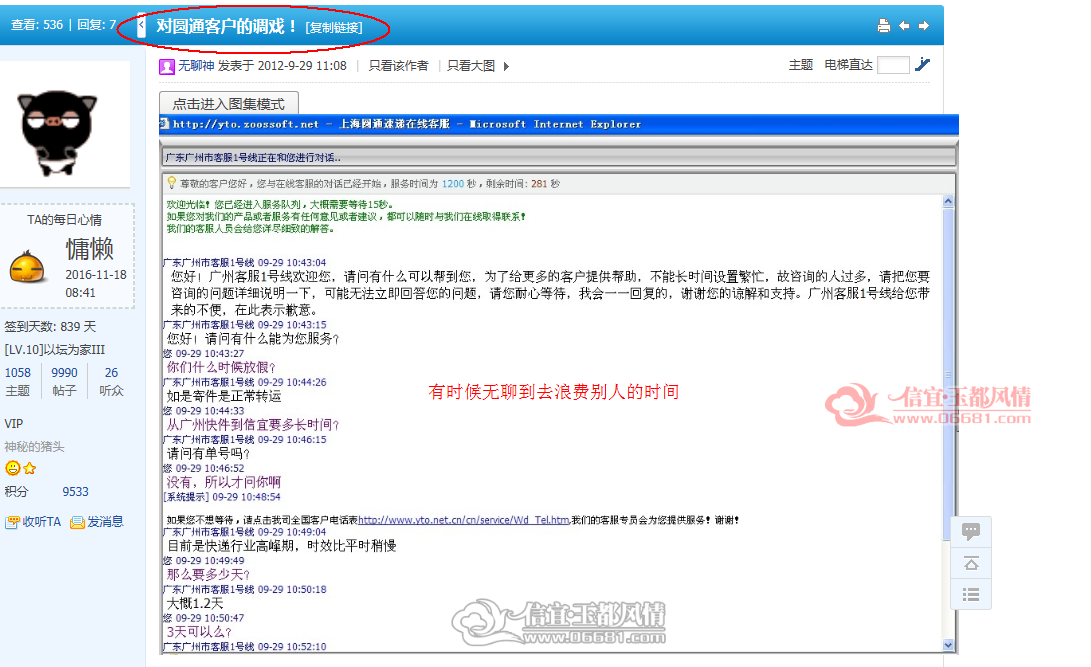This screenshot has height=667, width=1091.
Task: Click the post date 2012-9-29 11:08
Action: coord(302,65)
